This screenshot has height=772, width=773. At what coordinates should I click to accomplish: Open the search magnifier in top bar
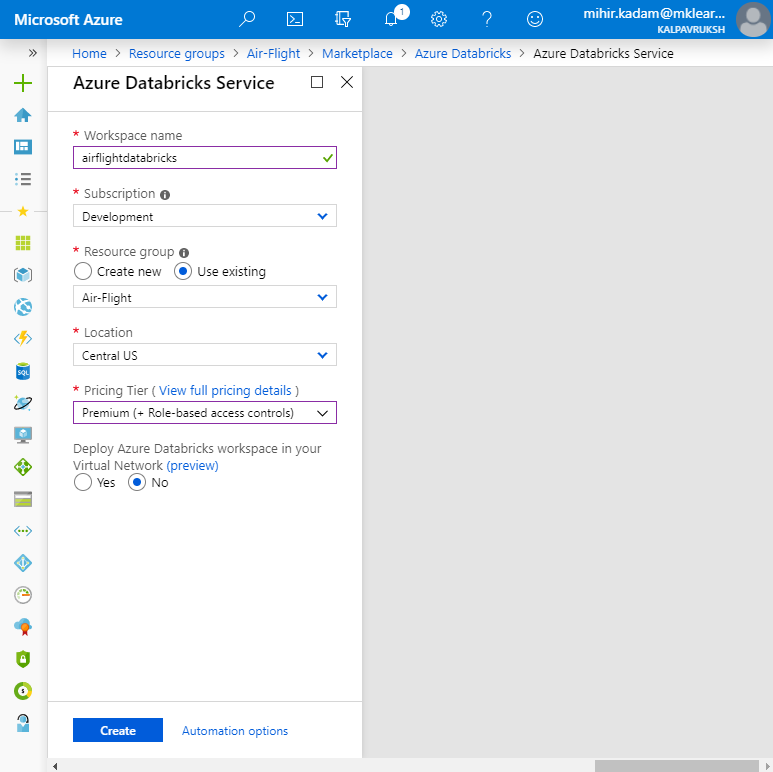(x=246, y=19)
